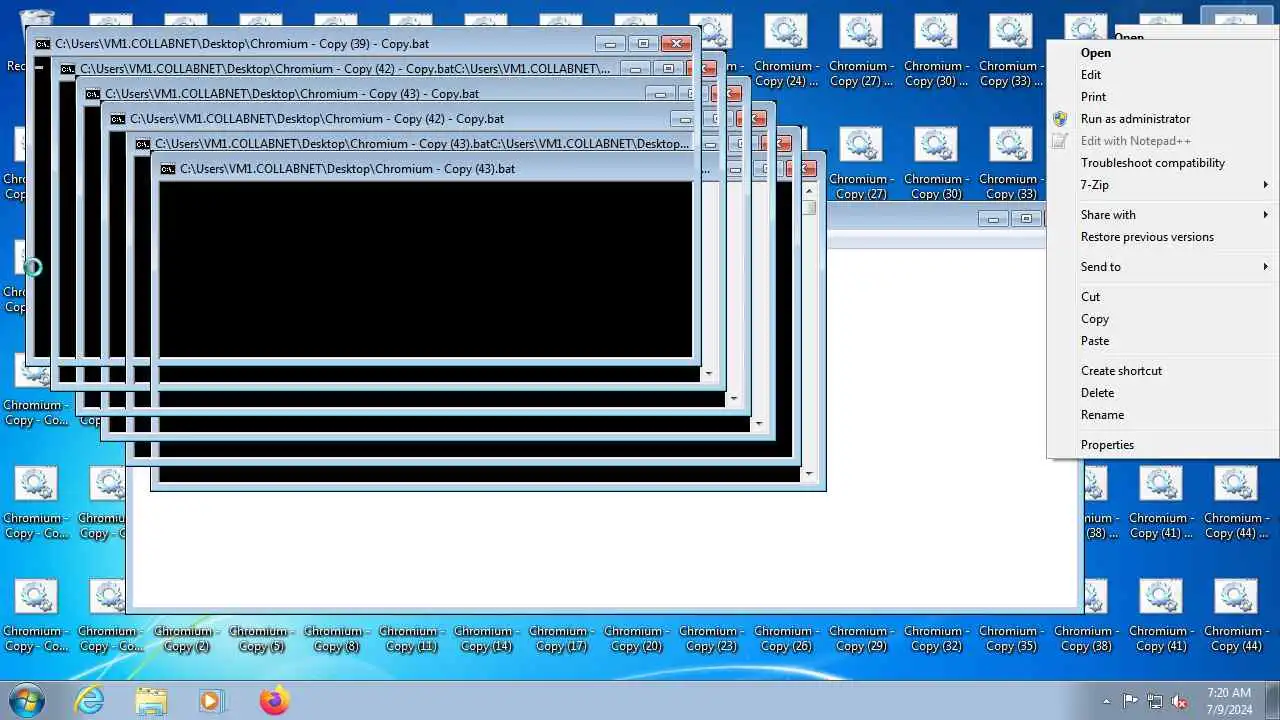Image resolution: width=1280 pixels, height=720 pixels.
Task: Choose Rename in the context menu
Action: click(x=1102, y=415)
